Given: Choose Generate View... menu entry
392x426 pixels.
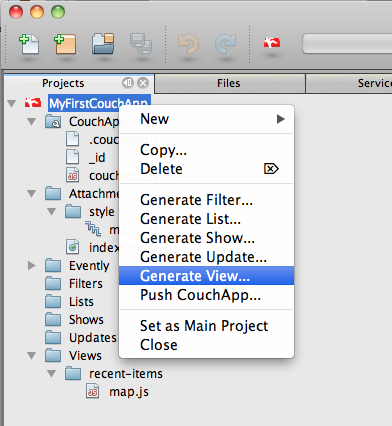Looking at the screenshot, I should [206, 276].
